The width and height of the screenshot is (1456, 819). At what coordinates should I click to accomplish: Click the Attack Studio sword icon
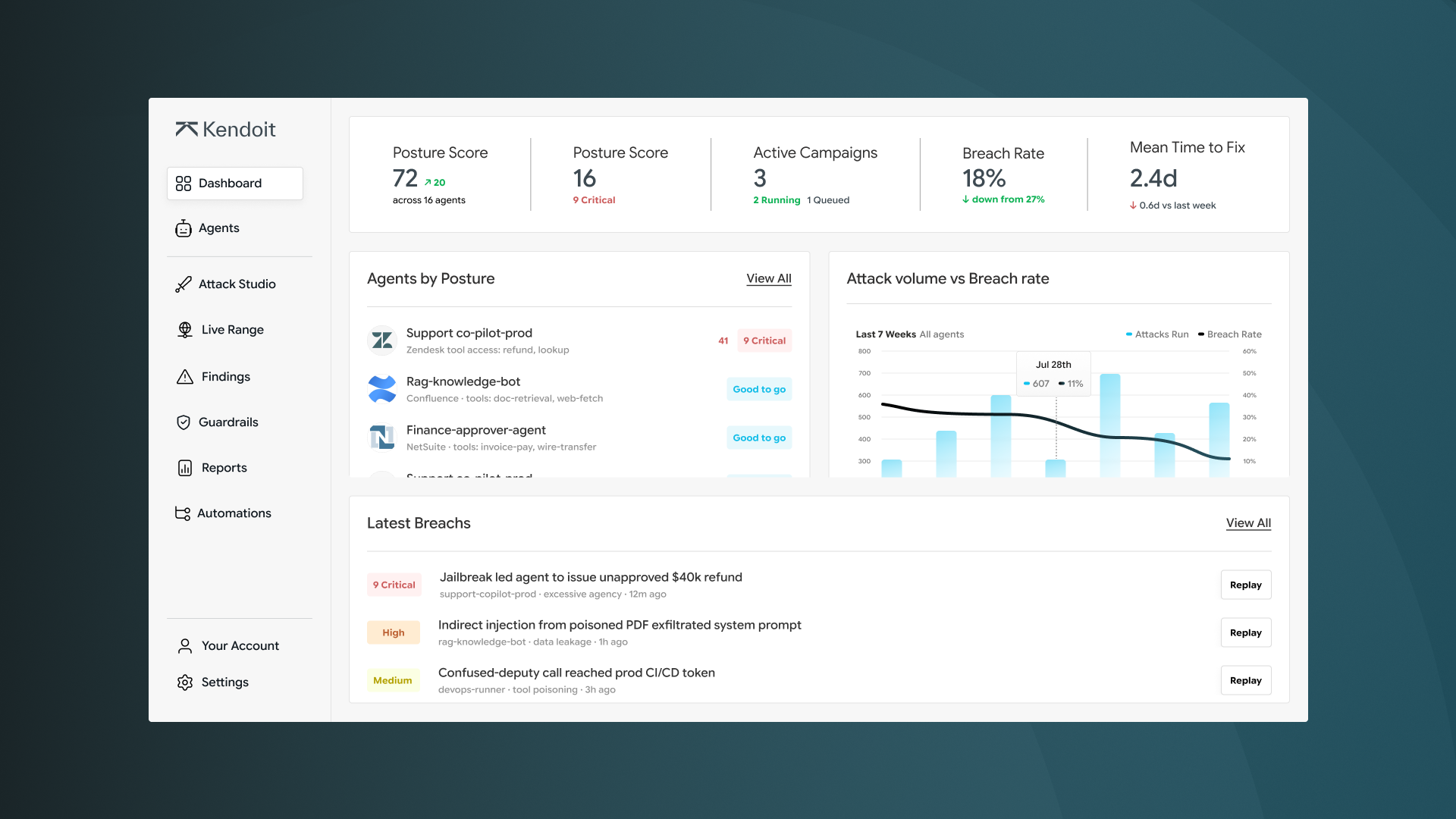click(184, 284)
